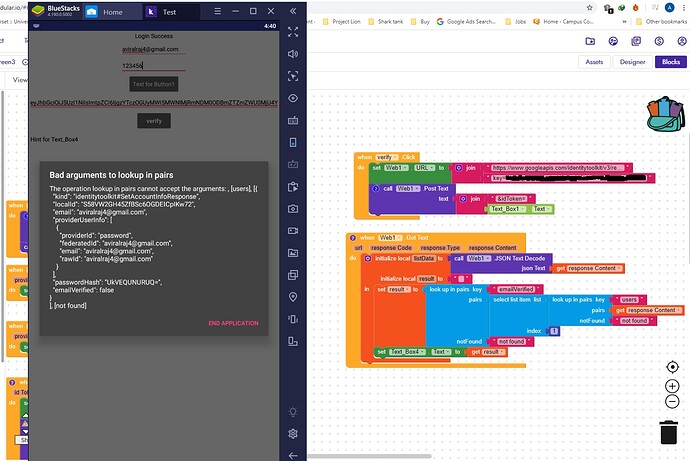Viewport: 690px width, 461px height.
Task: Toggle the eye icon in BlueStacks sidebar
Action: [x=293, y=98]
